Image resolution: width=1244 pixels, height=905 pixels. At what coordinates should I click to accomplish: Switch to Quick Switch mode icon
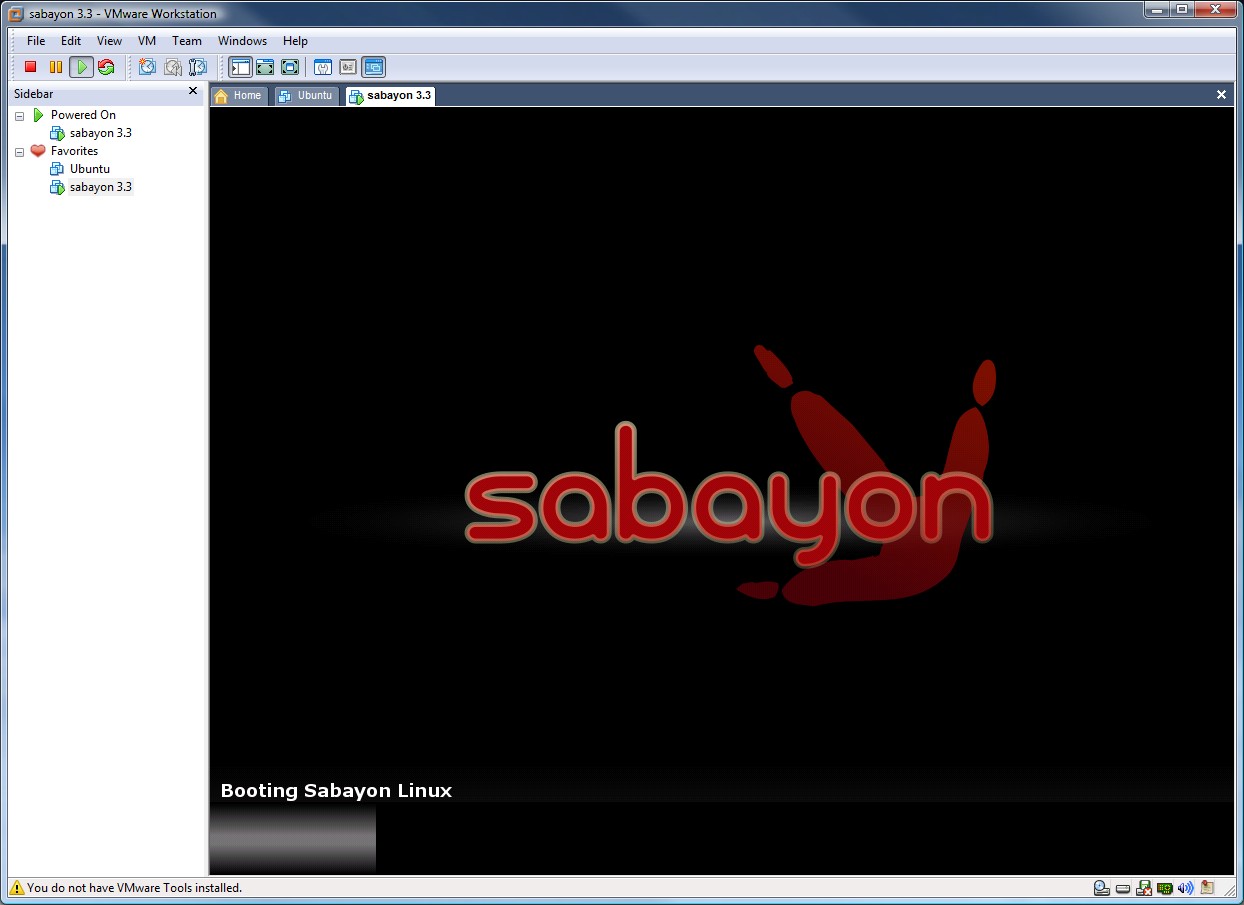point(265,67)
